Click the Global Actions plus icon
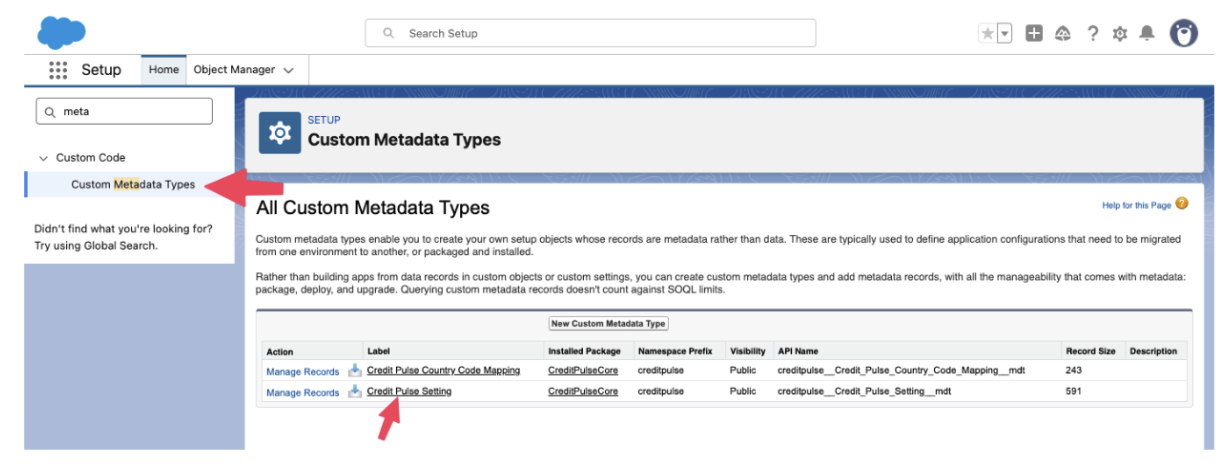This screenshot has width=1224, height=464. click(x=1035, y=33)
